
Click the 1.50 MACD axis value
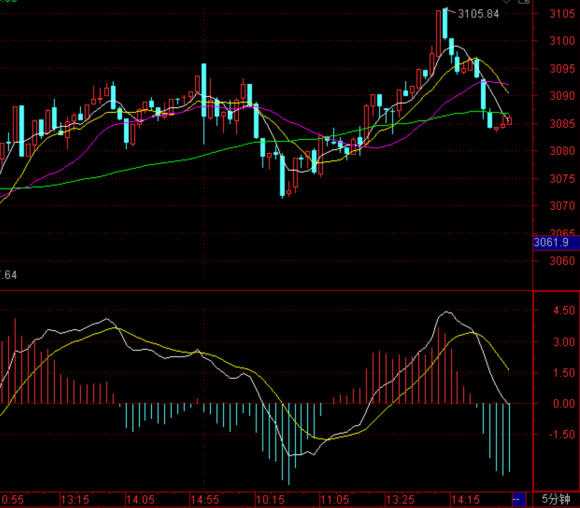pyautogui.click(x=564, y=373)
